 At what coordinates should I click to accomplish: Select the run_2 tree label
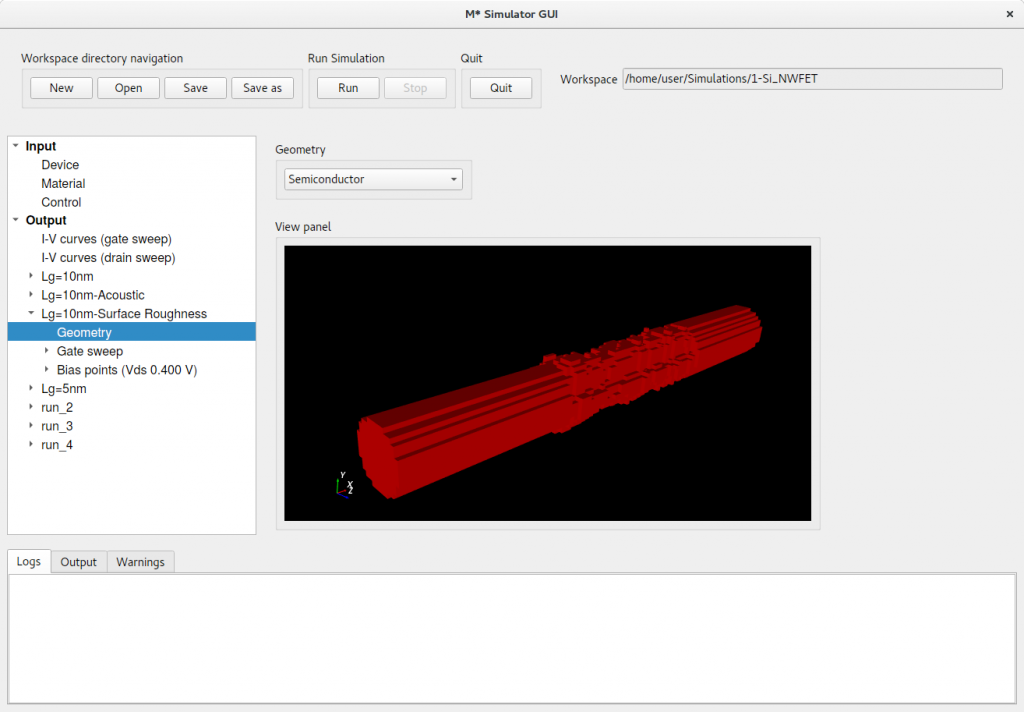(x=57, y=408)
